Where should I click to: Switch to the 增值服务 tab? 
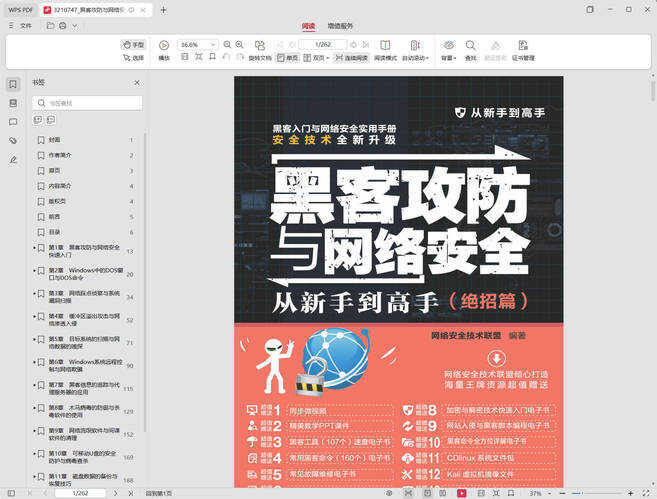(340, 25)
